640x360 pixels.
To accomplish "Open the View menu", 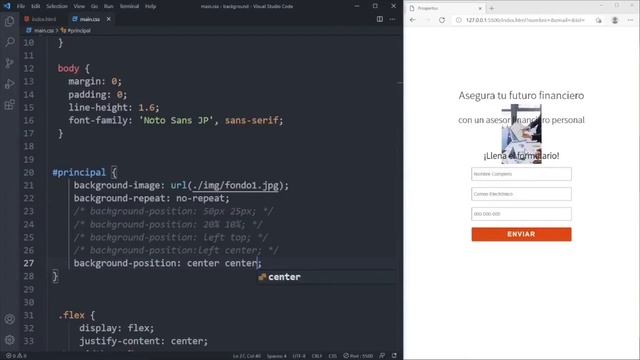I will coord(79,6).
